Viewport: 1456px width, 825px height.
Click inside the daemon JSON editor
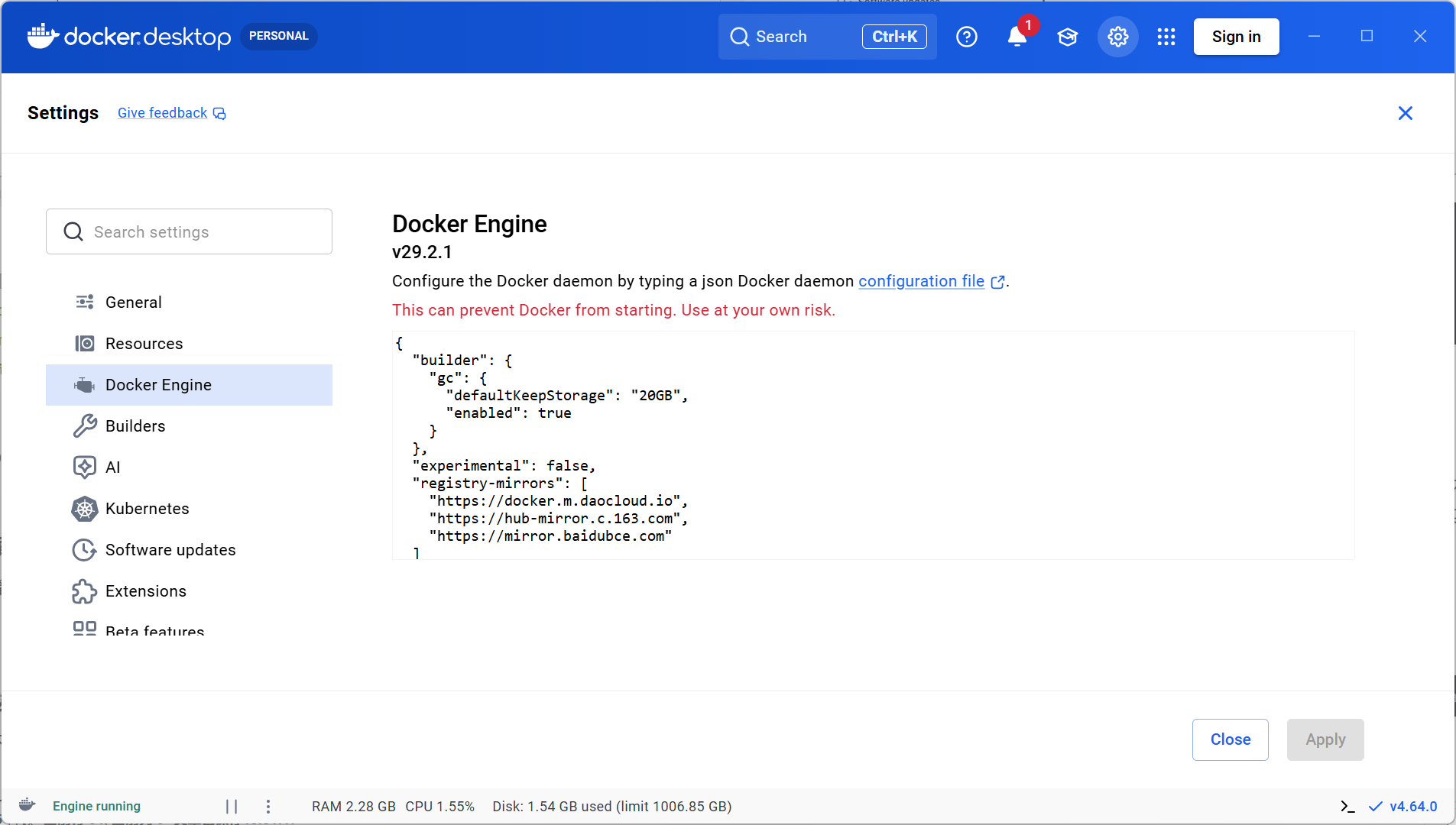873,445
